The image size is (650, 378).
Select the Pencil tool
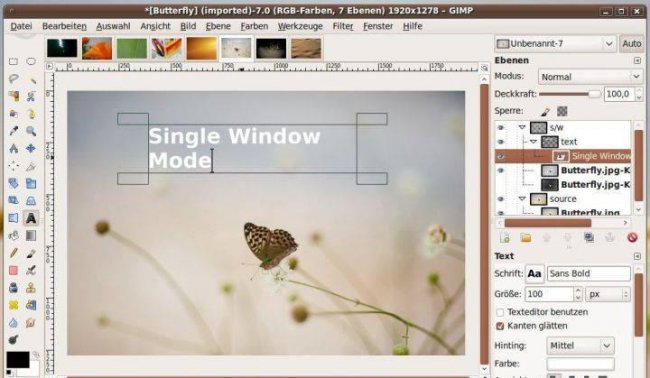click(x=13, y=253)
